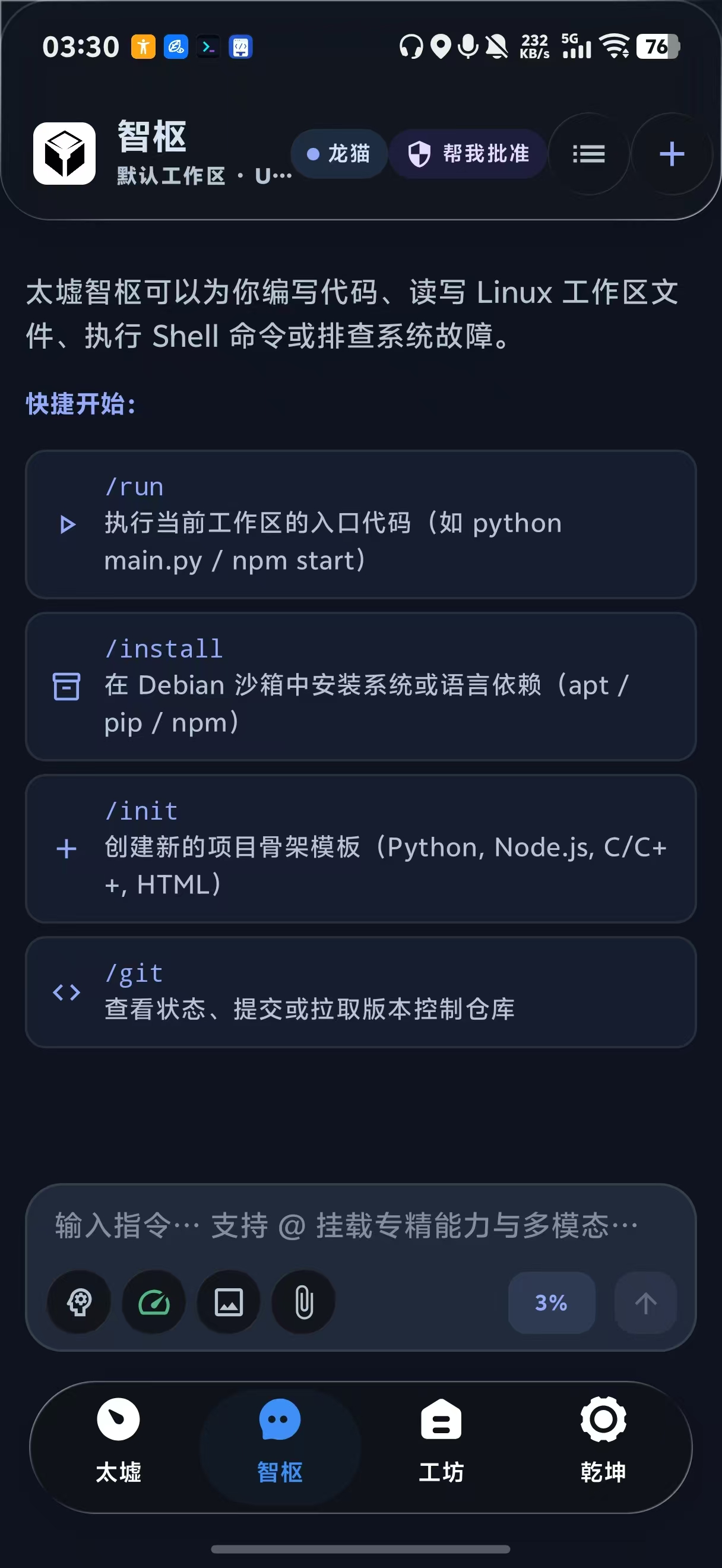This screenshot has width=722, height=1568.
Task: Open the 3% context usage indicator
Action: (552, 1303)
